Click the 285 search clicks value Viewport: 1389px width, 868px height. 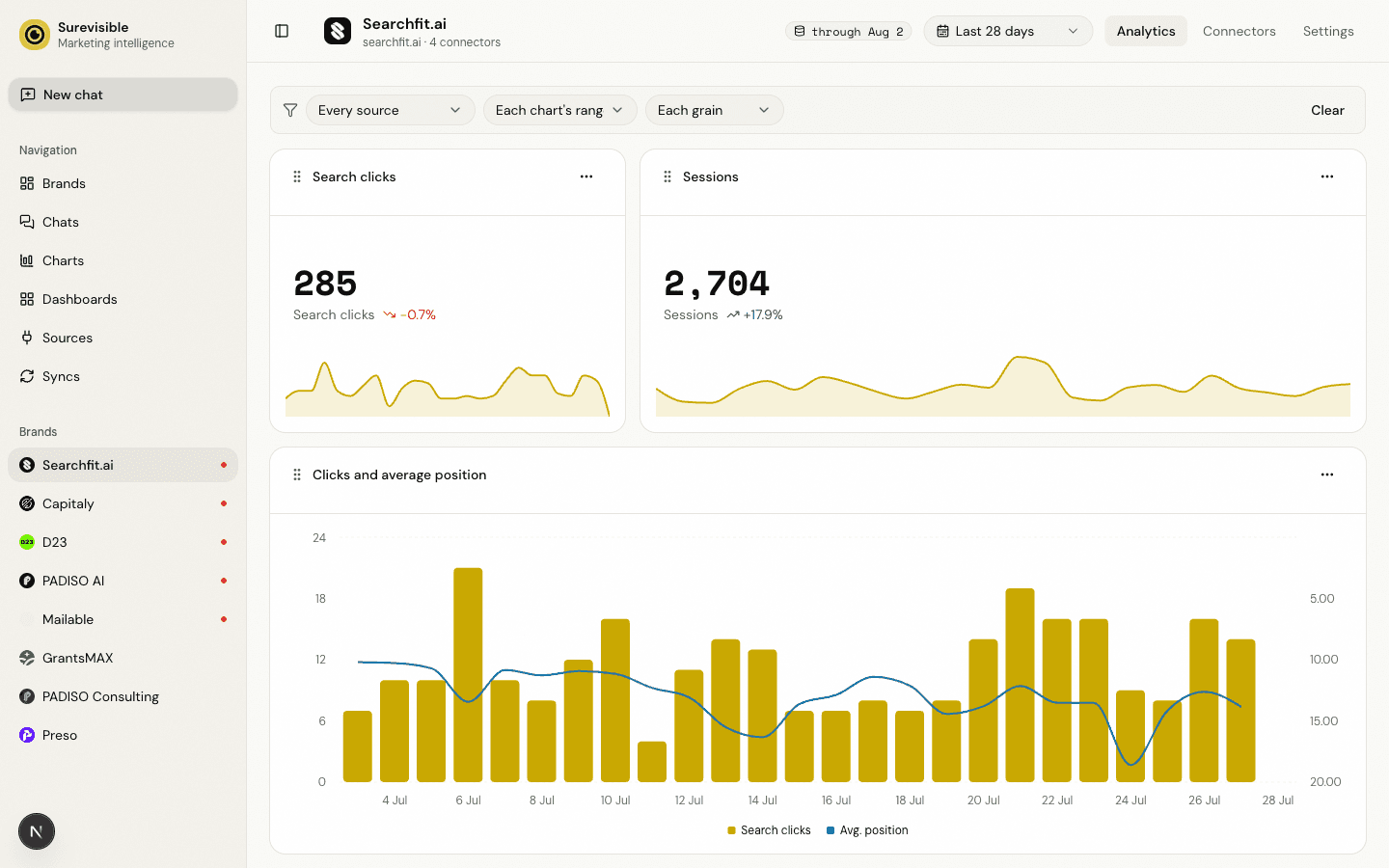pos(325,284)
